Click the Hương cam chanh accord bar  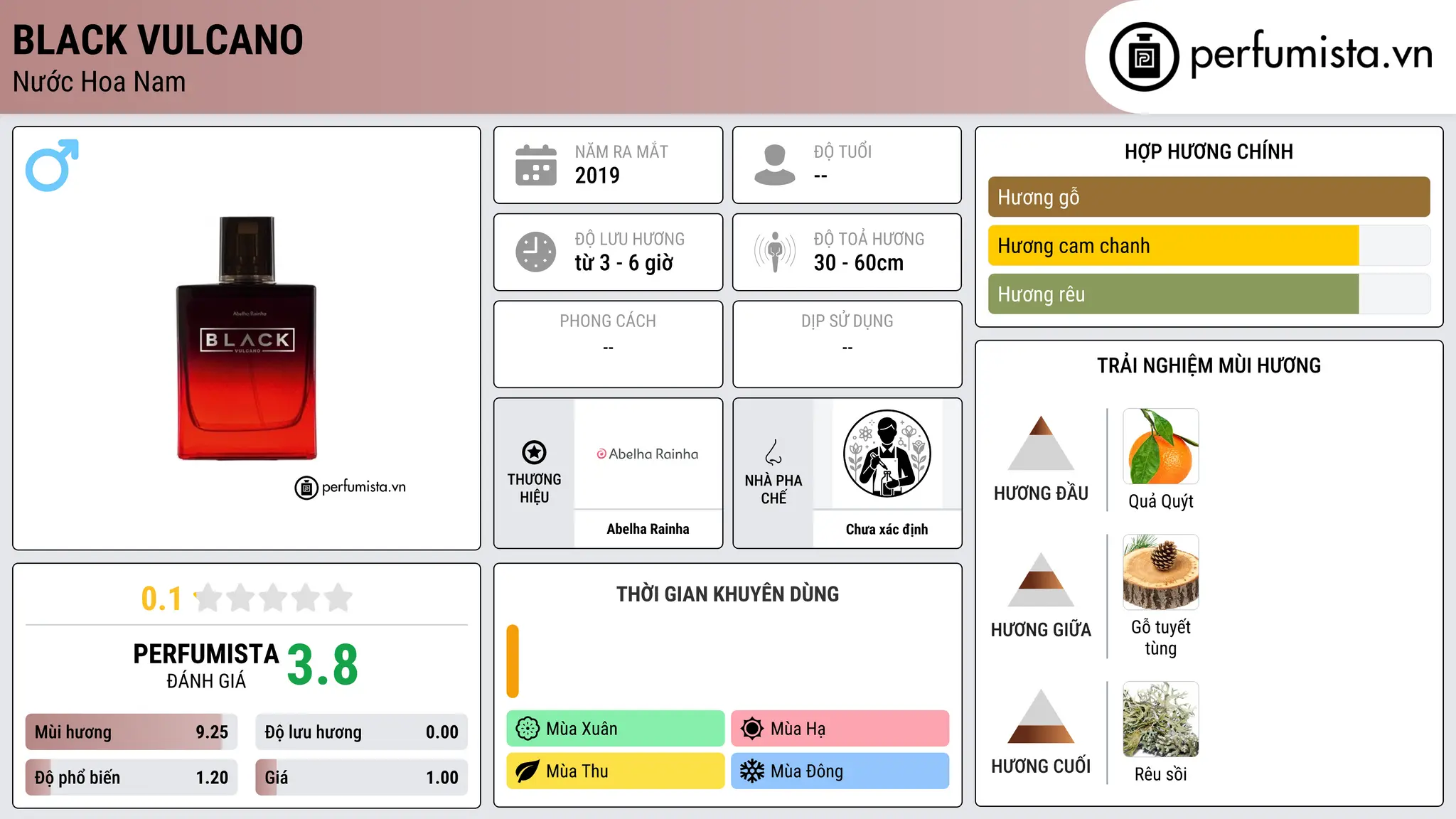point(1209,245)
